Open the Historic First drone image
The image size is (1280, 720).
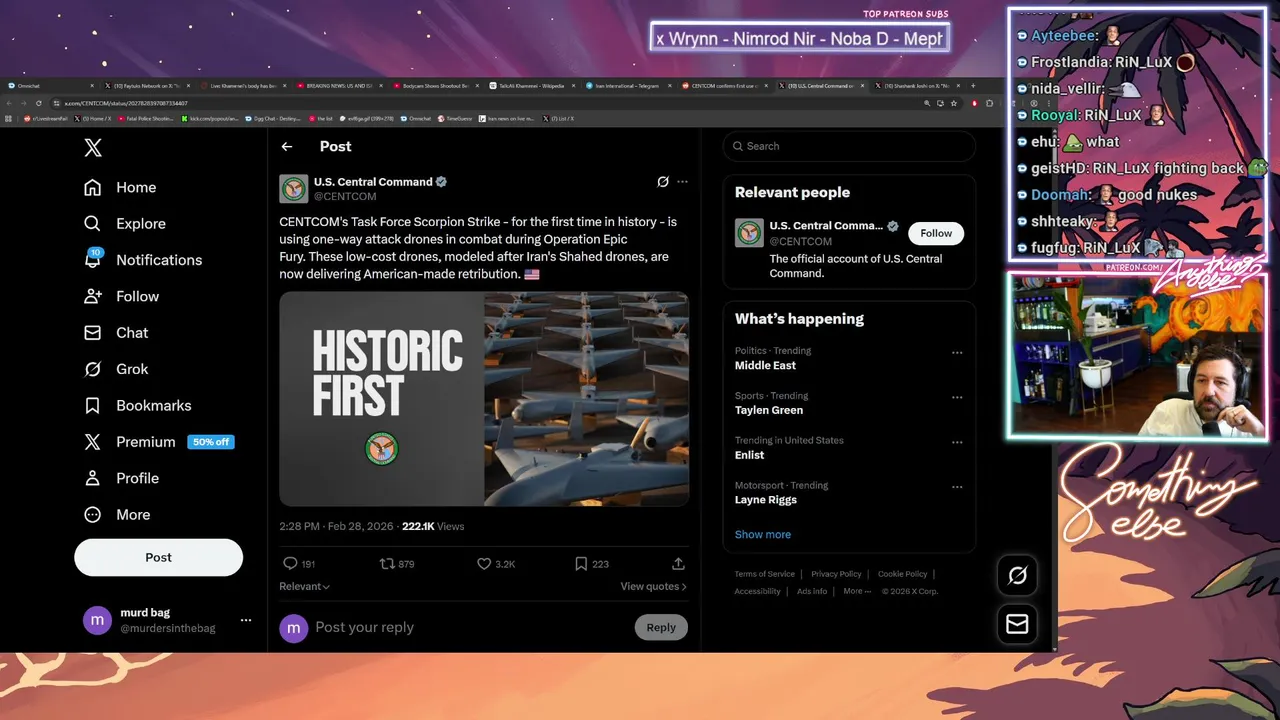click(x=484, y=399)
